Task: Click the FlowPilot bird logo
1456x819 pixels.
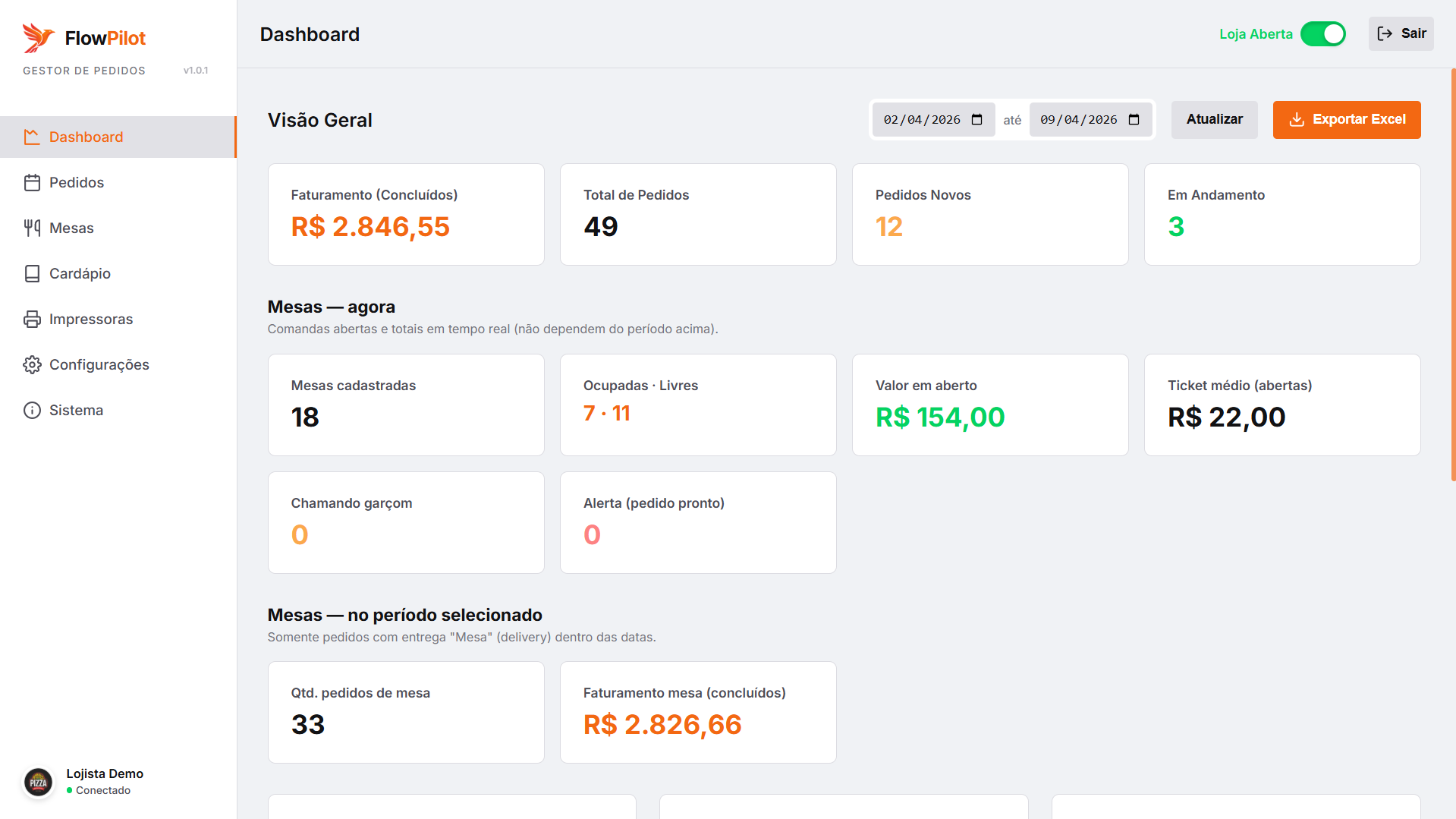Action: (x=38, y=37)
